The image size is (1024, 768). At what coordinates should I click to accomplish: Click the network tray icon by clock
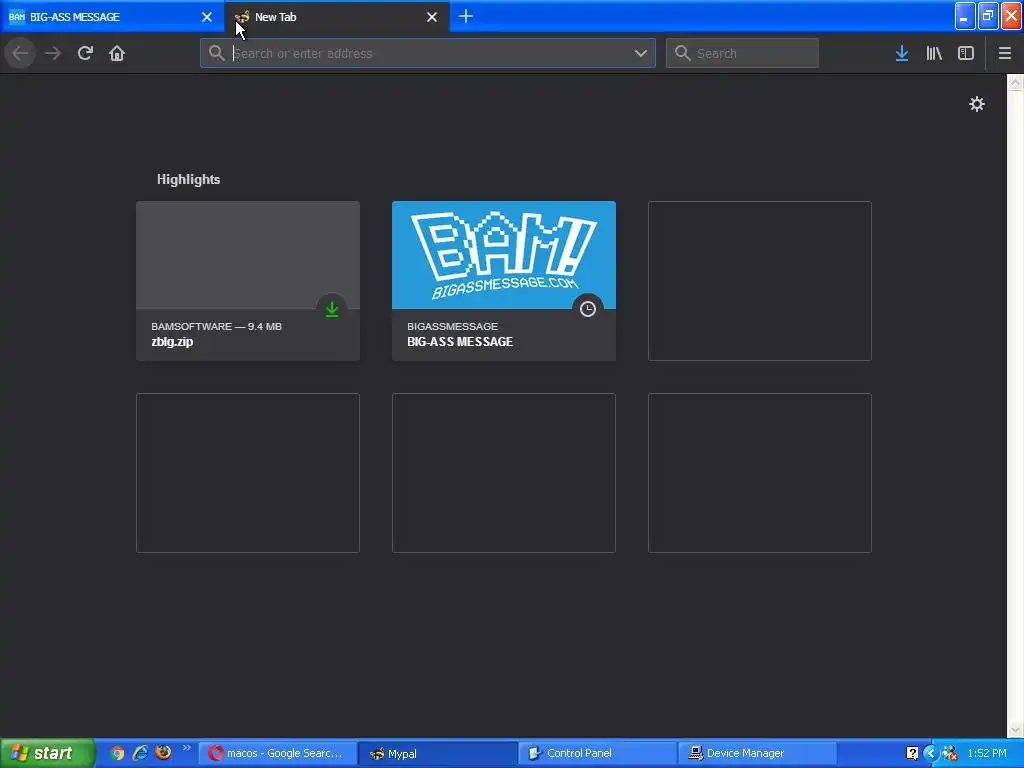950,753
